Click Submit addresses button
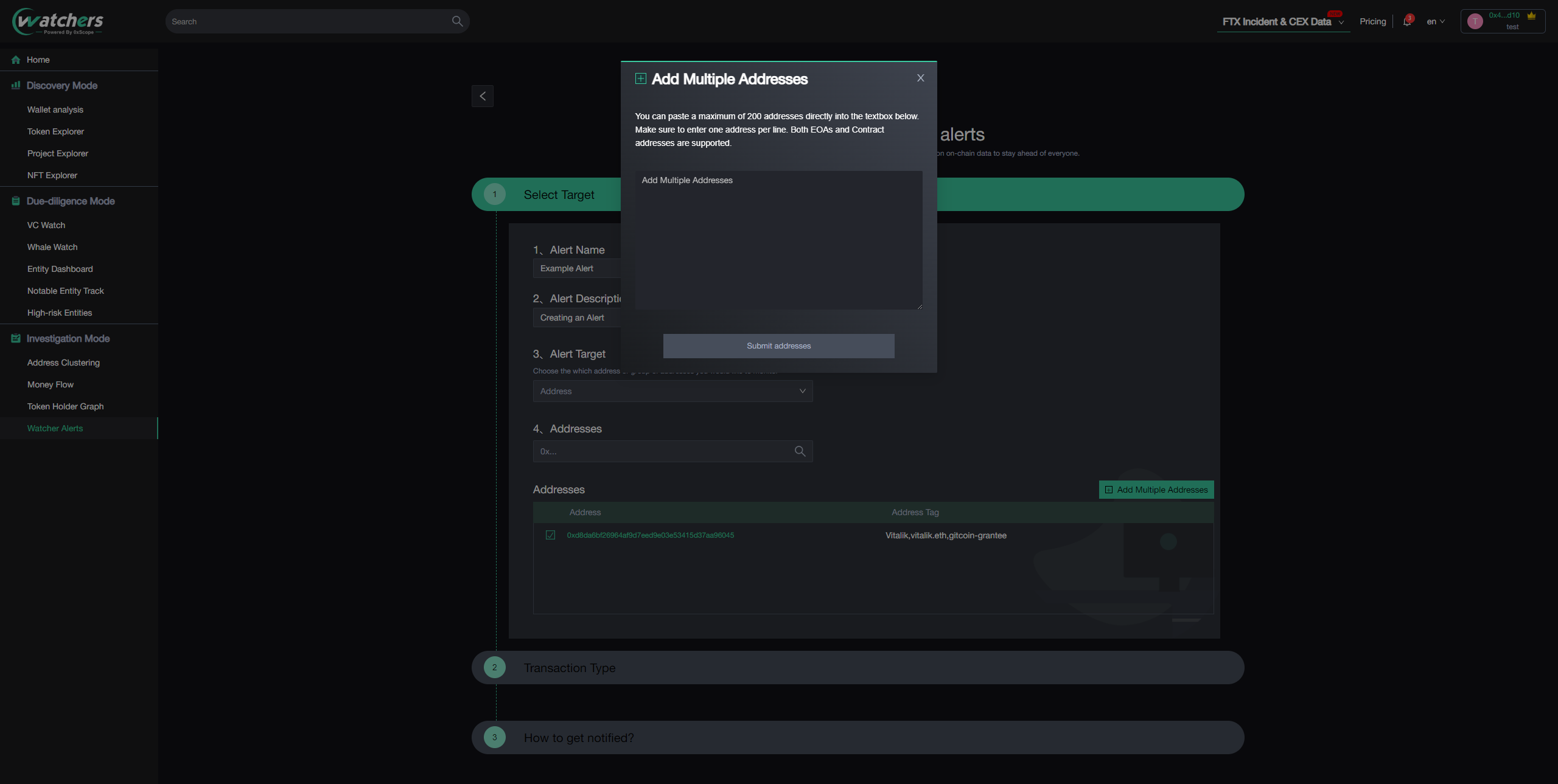Viewport: 1558px width, 784px height. pyautogui.click(x=778, y=345)
